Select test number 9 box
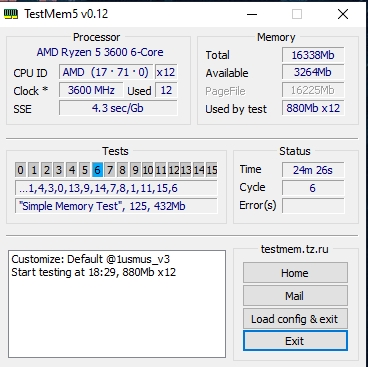Image resolution: width=368 pixels, height=367 pixels. tap(135, 170)
